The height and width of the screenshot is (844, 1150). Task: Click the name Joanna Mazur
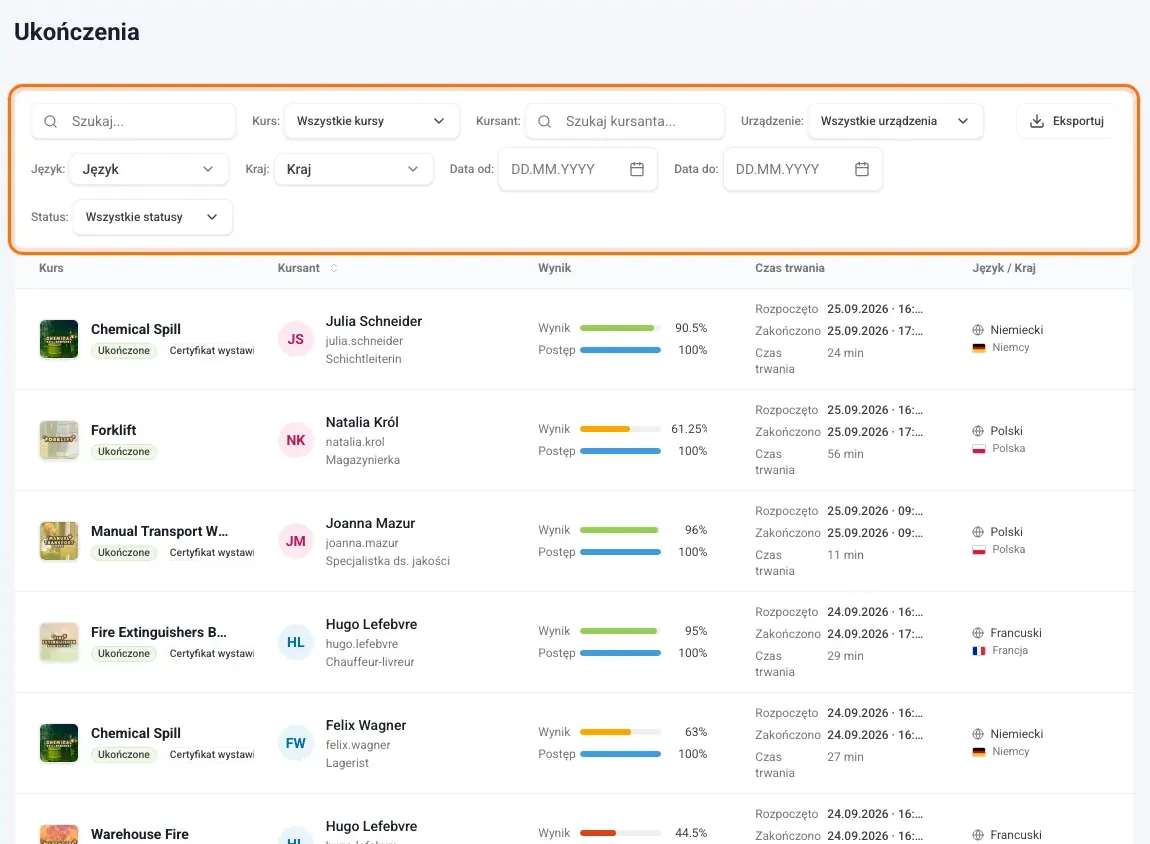coord(370,524)
